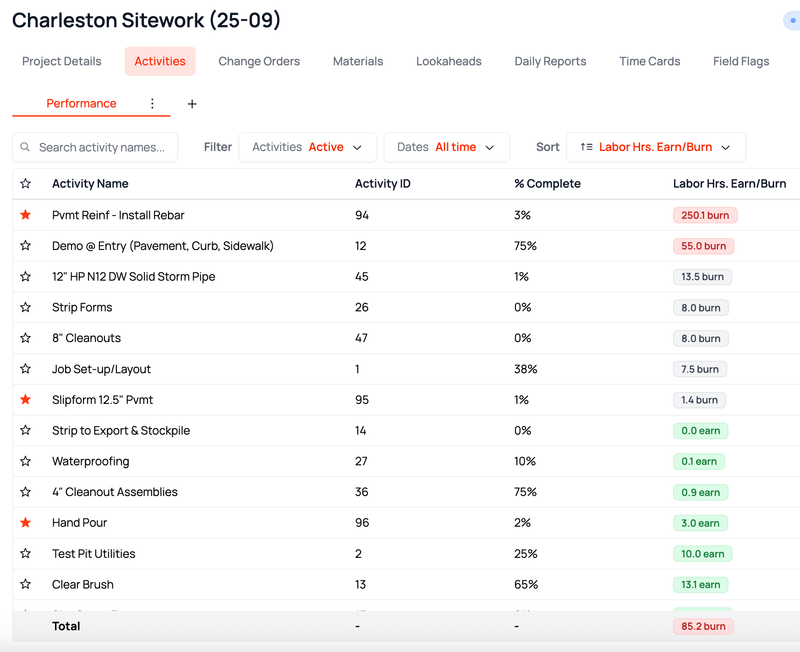Unstar the Hand Pour activity
Viewport: 800px width, 652px height.
pos(26,522)
